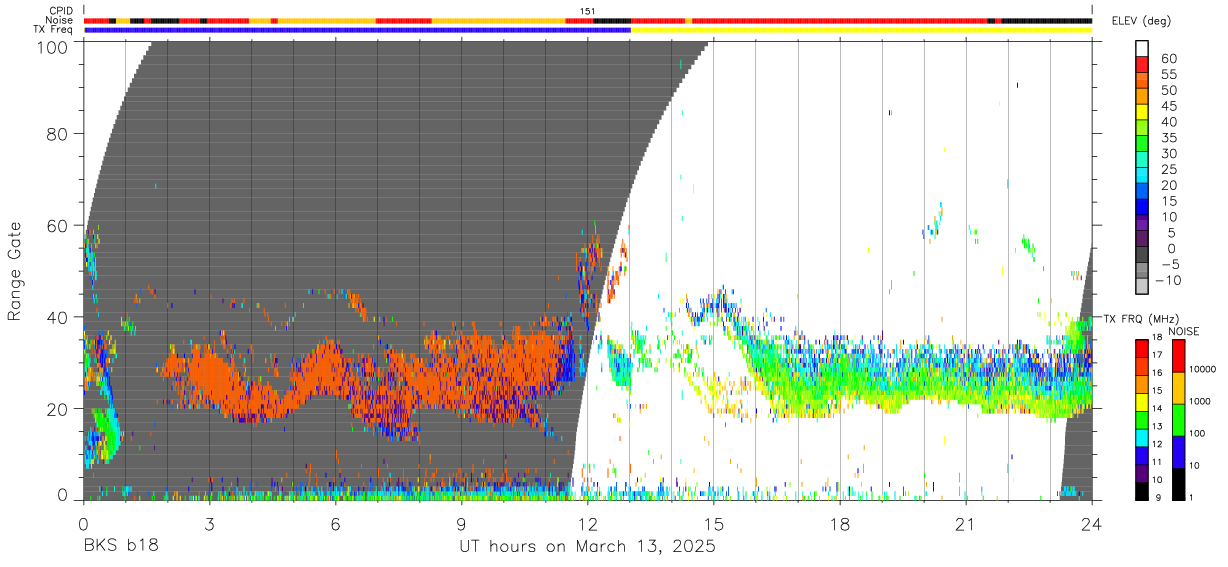Click the 'CPID' row label
The image size is (1228, 567).
(61, 12)
